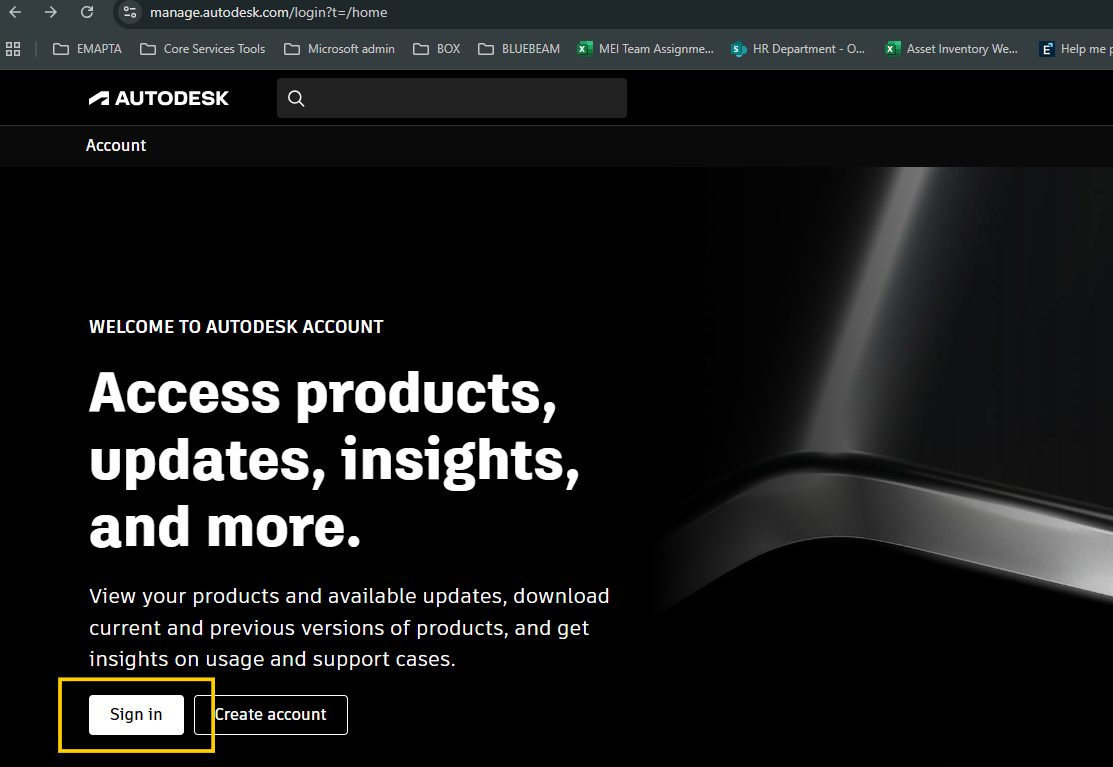
Task: Open the Microsoft admin bookmark folder
Action: click(x=339, y=49)
